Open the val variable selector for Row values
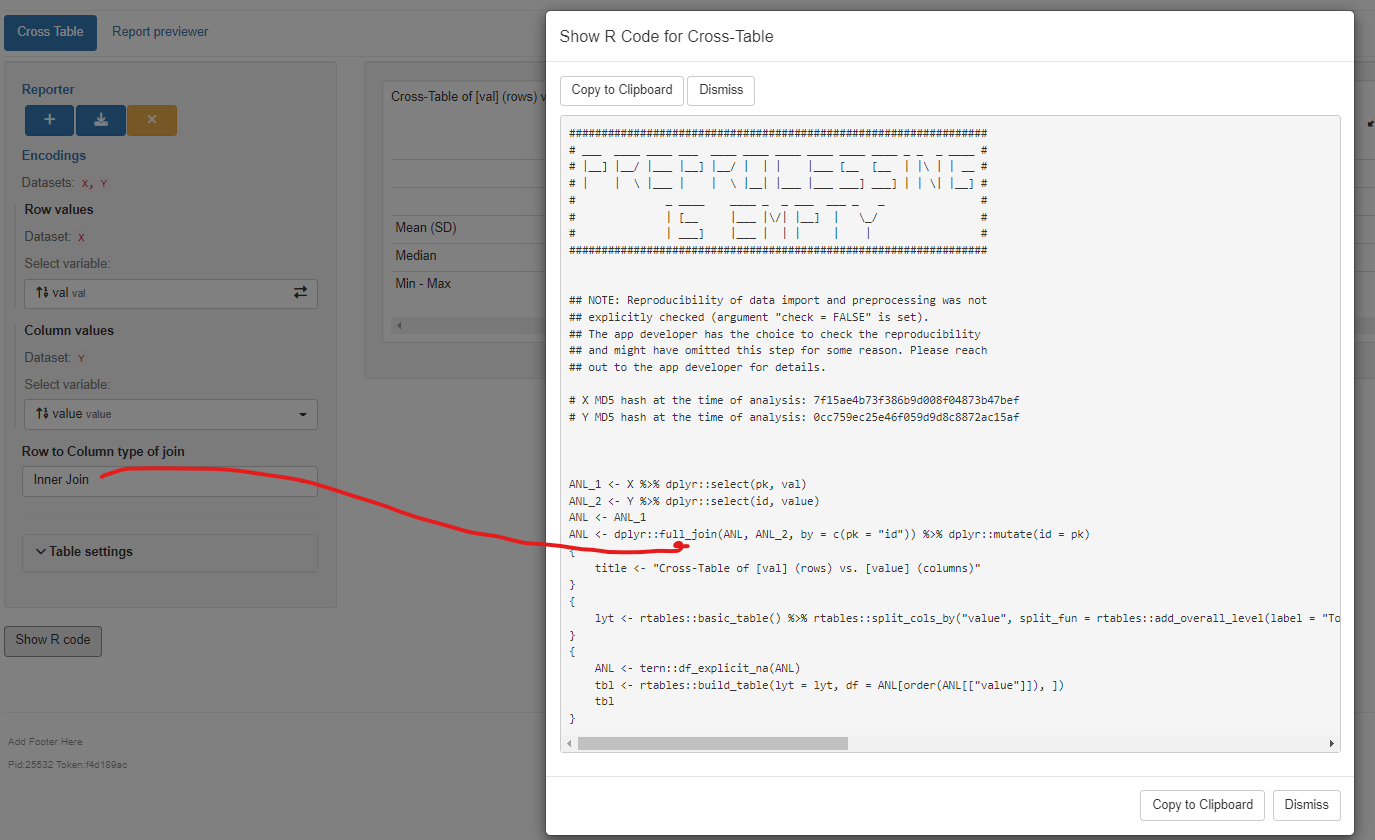Viewport: 1375px width, 840px height. 160,293
